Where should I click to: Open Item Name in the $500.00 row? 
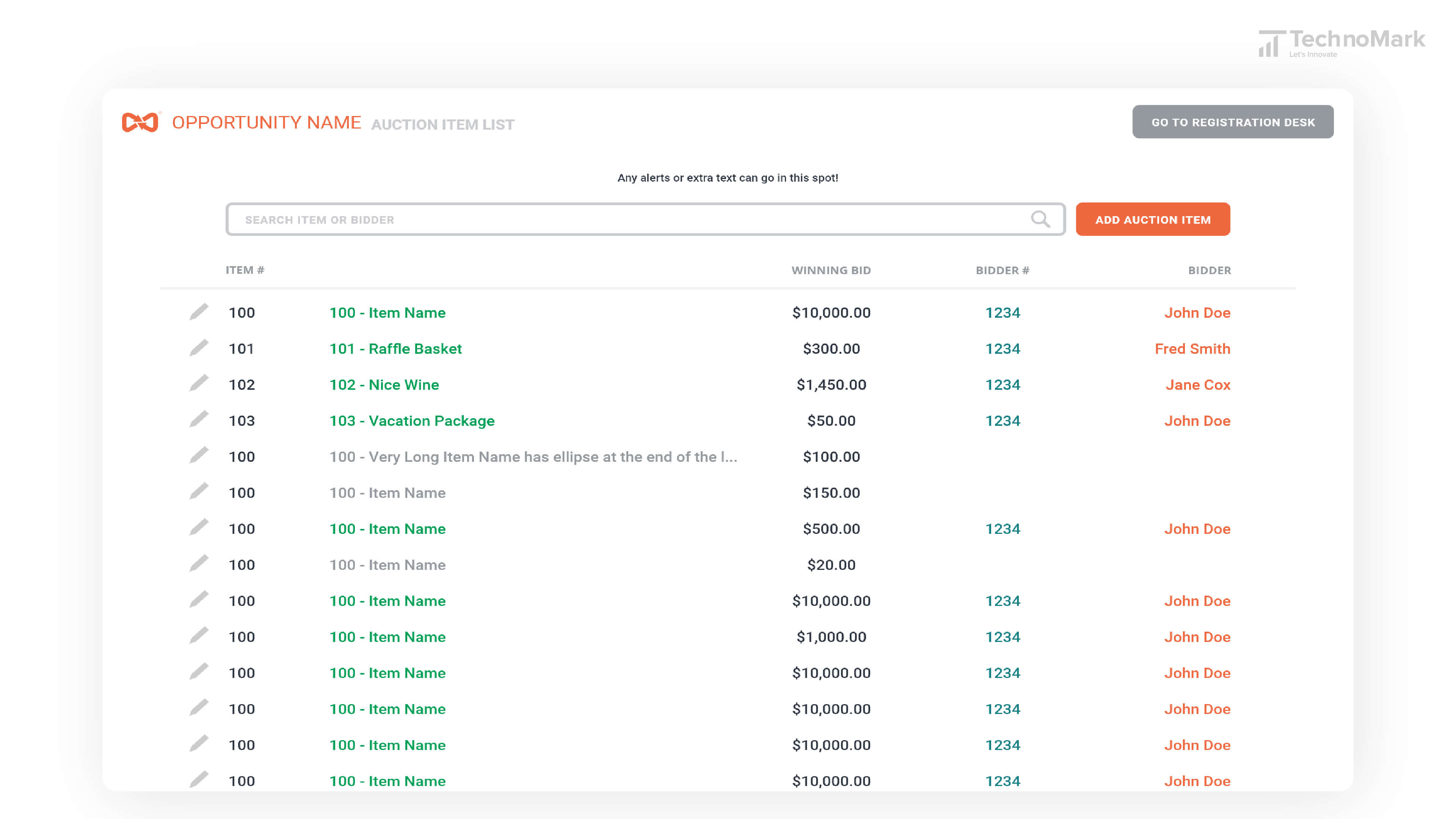388,529
